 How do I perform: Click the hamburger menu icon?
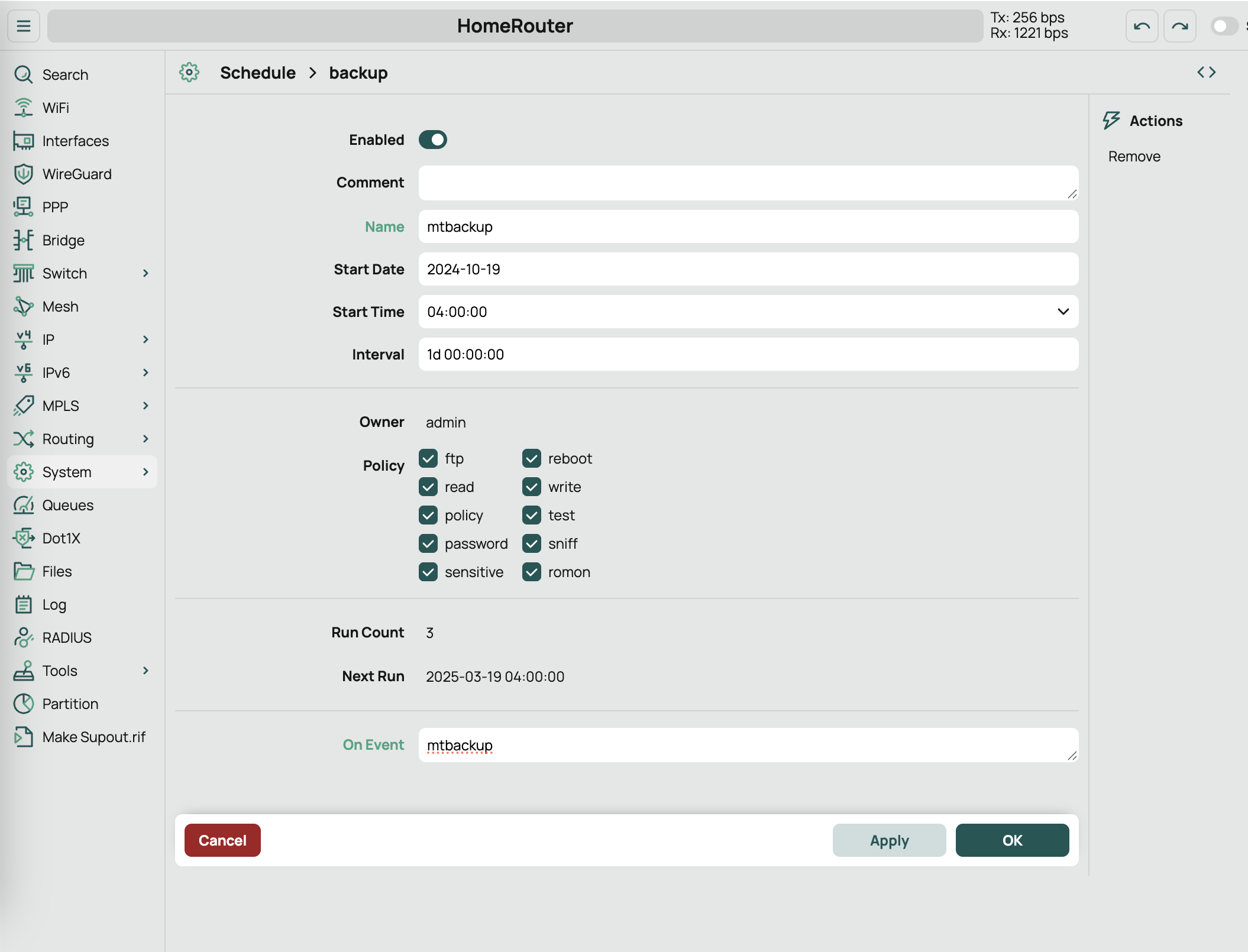pos(24,26)
